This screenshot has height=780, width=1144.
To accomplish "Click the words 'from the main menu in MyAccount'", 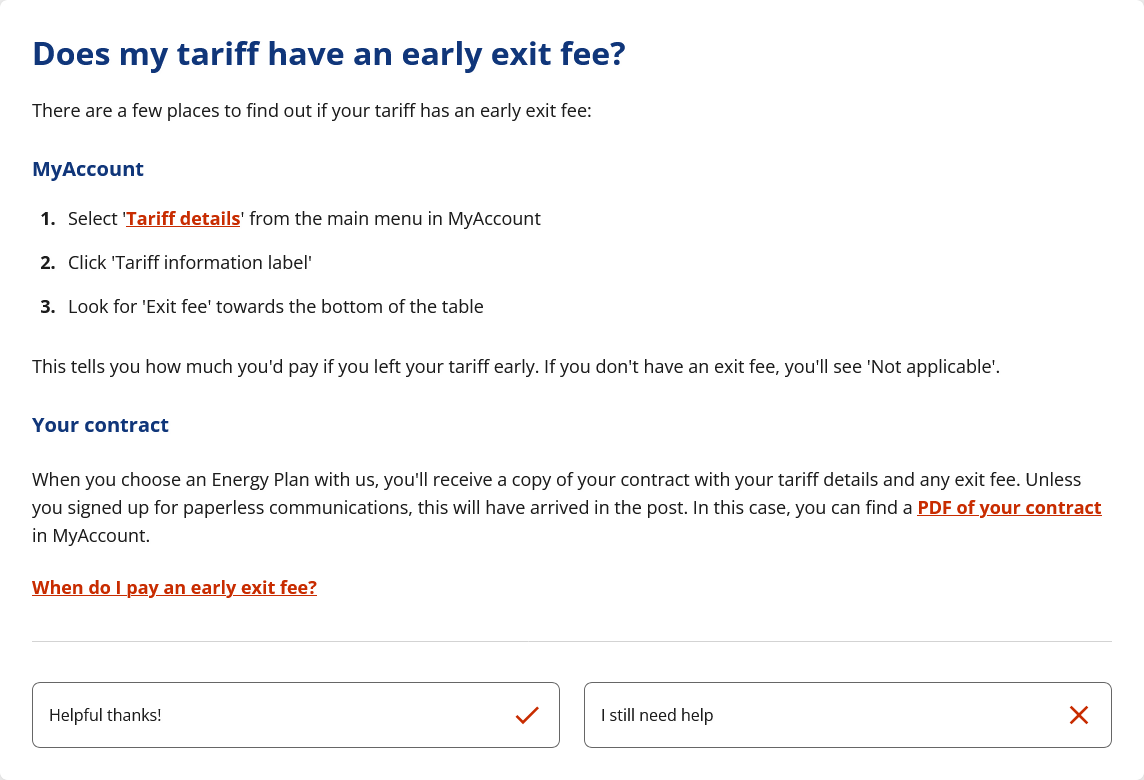I will (x=395, y=218).
